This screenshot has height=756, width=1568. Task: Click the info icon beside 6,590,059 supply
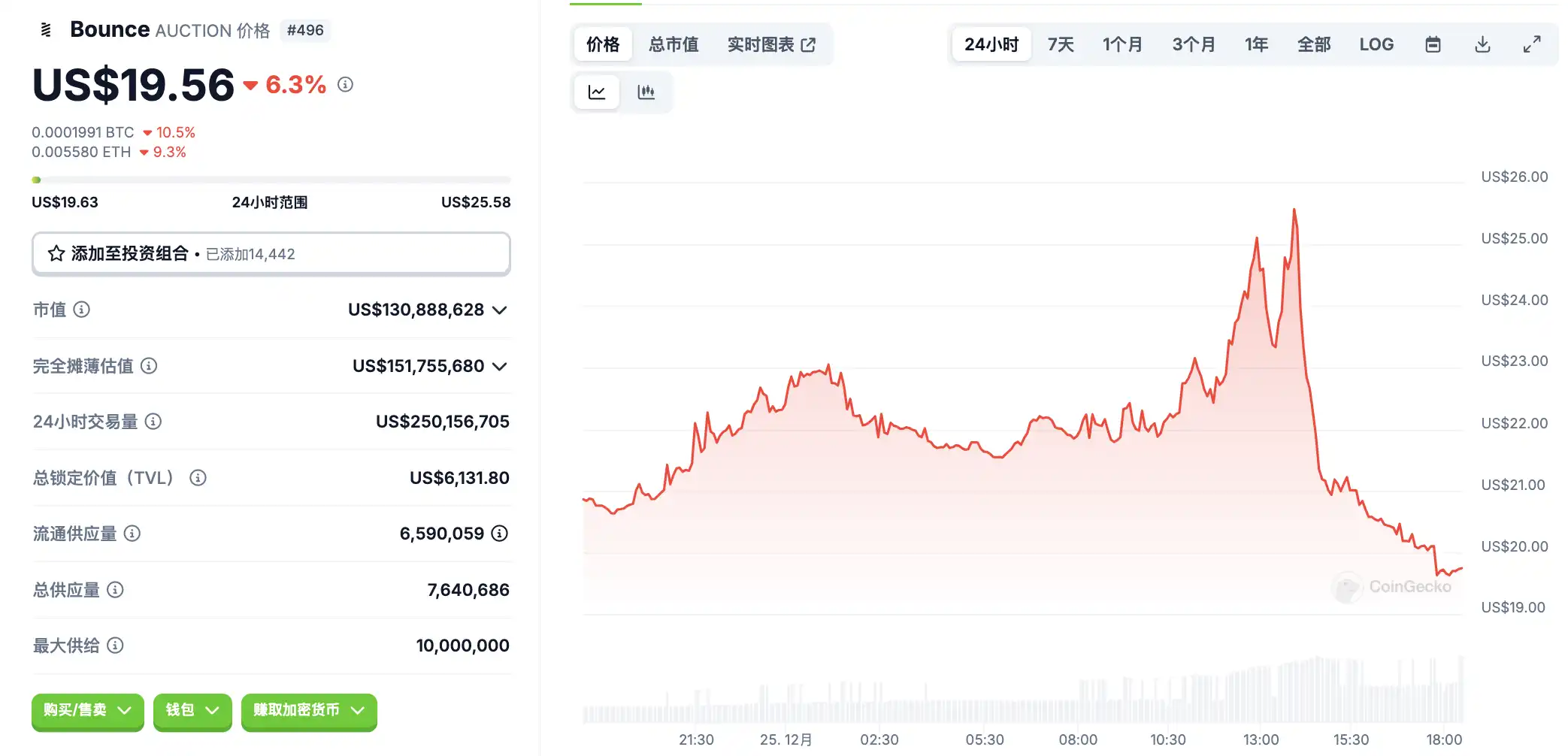click(500, 534)
